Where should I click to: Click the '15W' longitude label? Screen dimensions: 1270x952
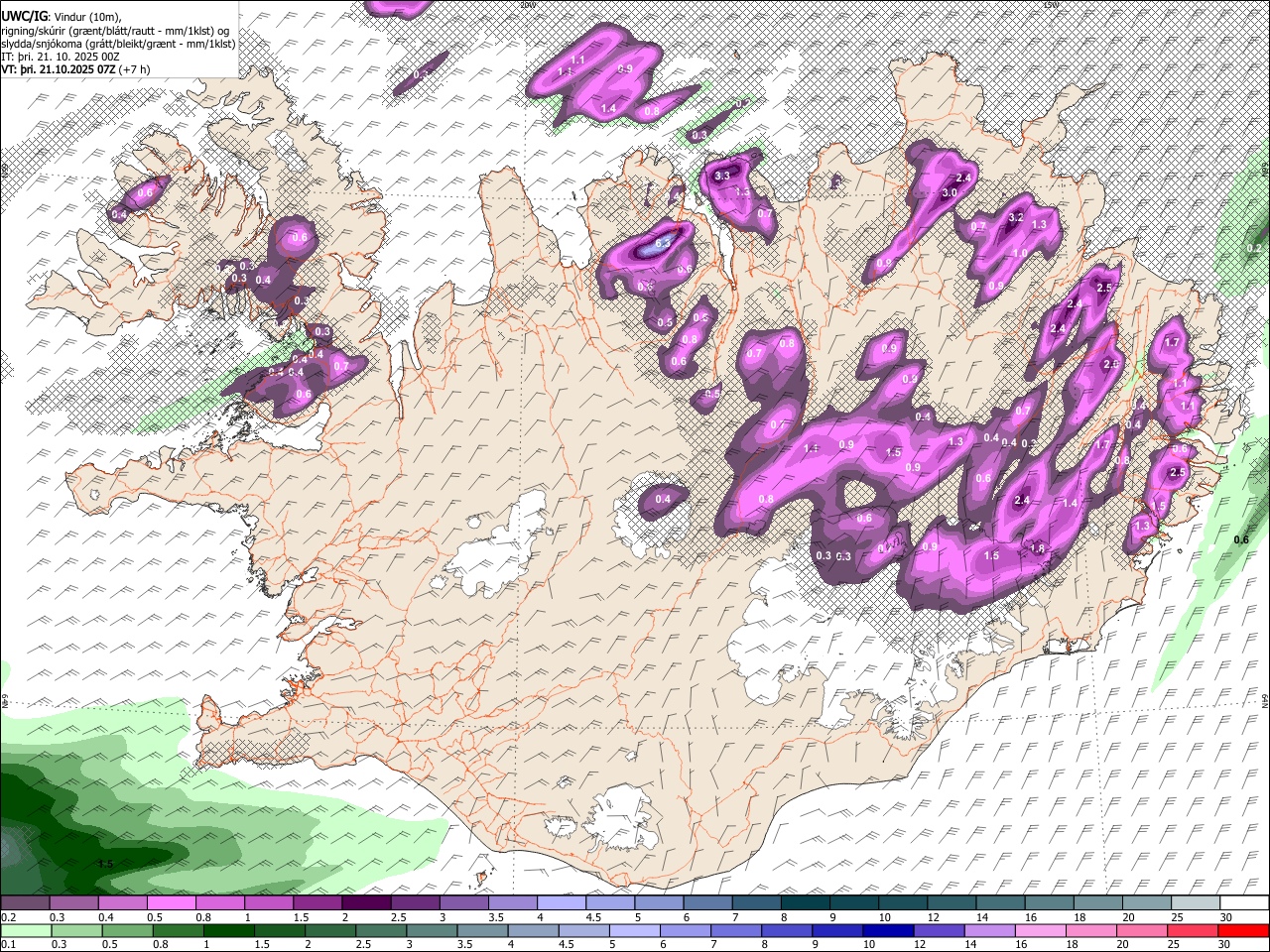[x=1050, y=4]
